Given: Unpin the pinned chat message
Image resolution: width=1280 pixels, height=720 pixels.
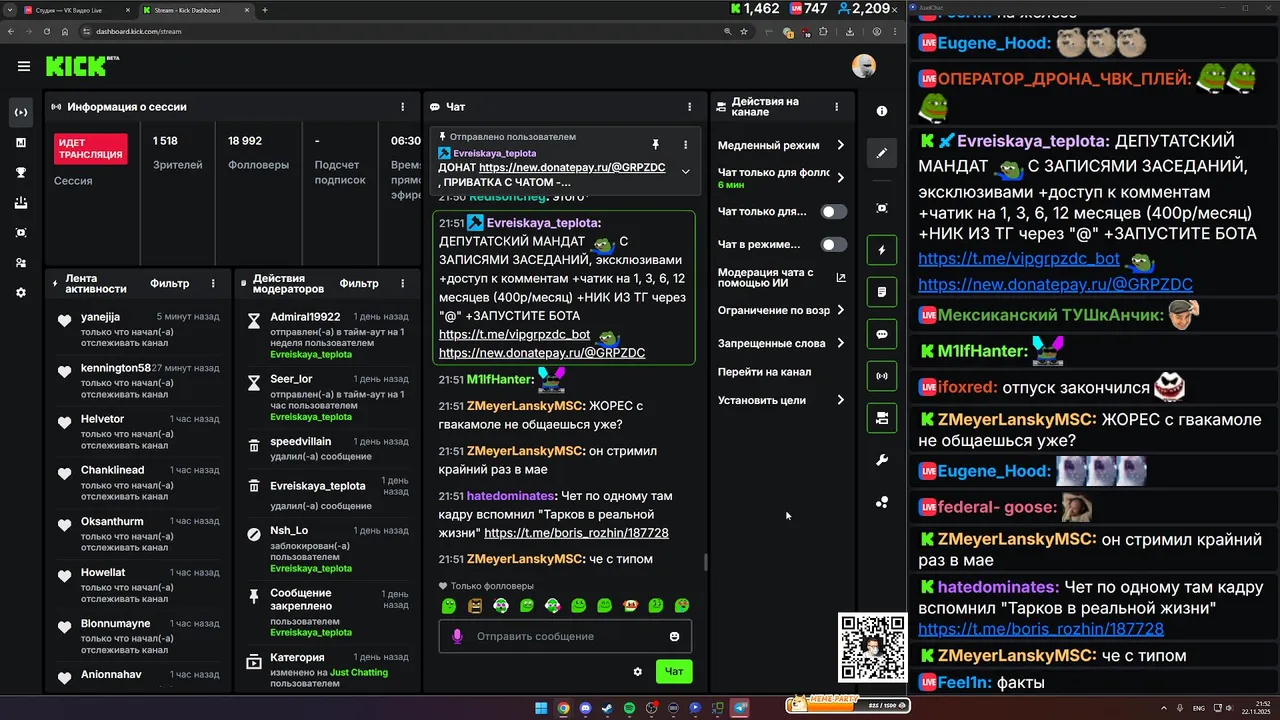Looking at the screenshot, I should coord(656,145).
